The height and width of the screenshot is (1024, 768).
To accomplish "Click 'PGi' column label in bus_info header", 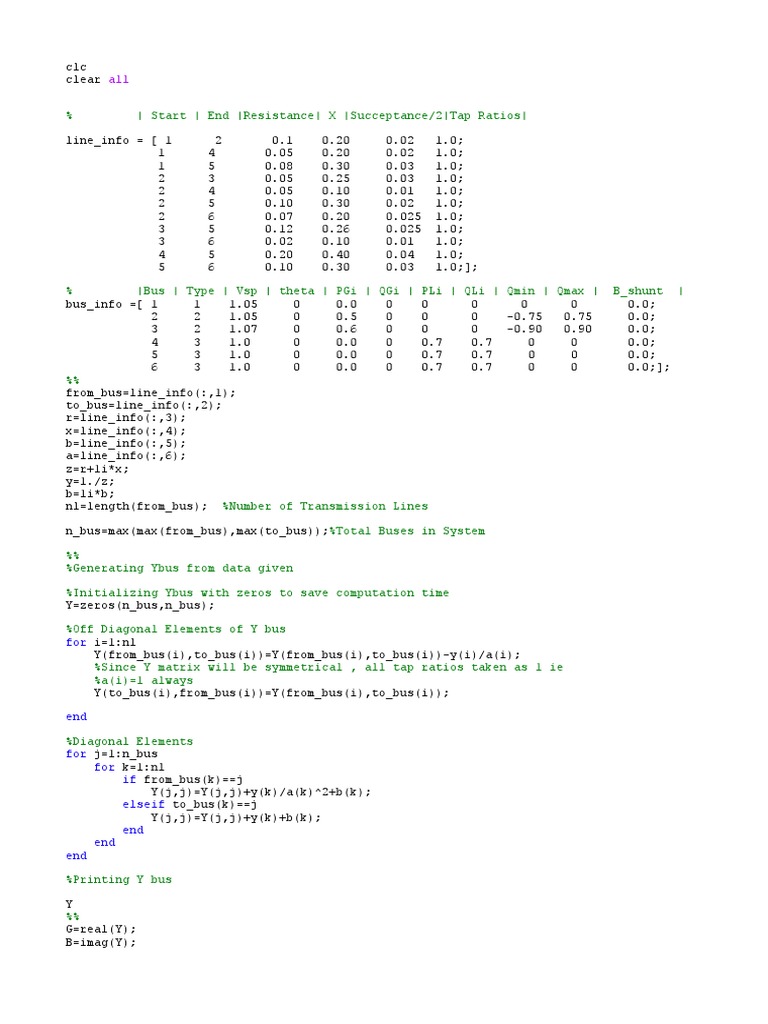I will [x=346, y=291].
